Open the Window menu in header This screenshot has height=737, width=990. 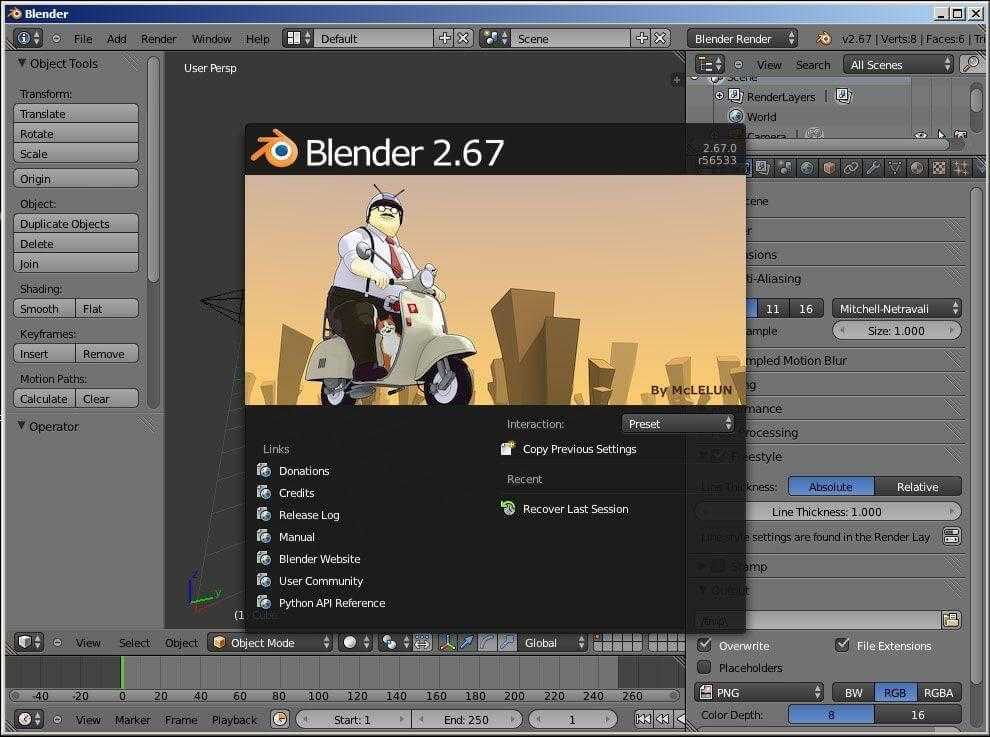[x=211, y=39]
